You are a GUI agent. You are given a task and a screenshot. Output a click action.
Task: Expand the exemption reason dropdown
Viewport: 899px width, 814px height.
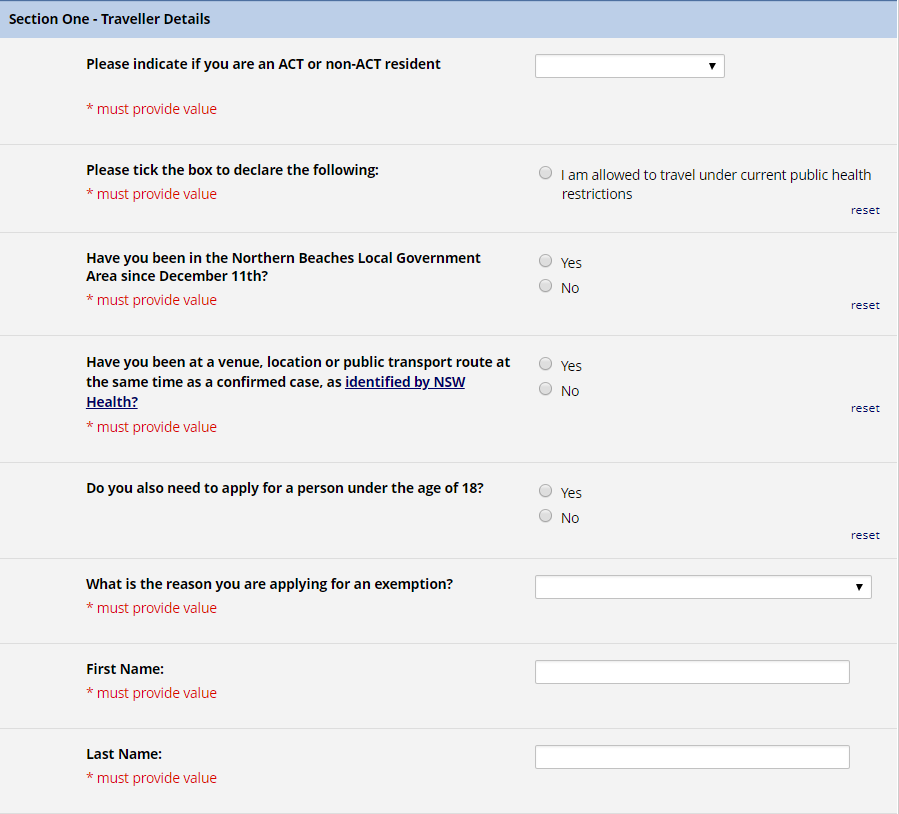tap(703, 587)
